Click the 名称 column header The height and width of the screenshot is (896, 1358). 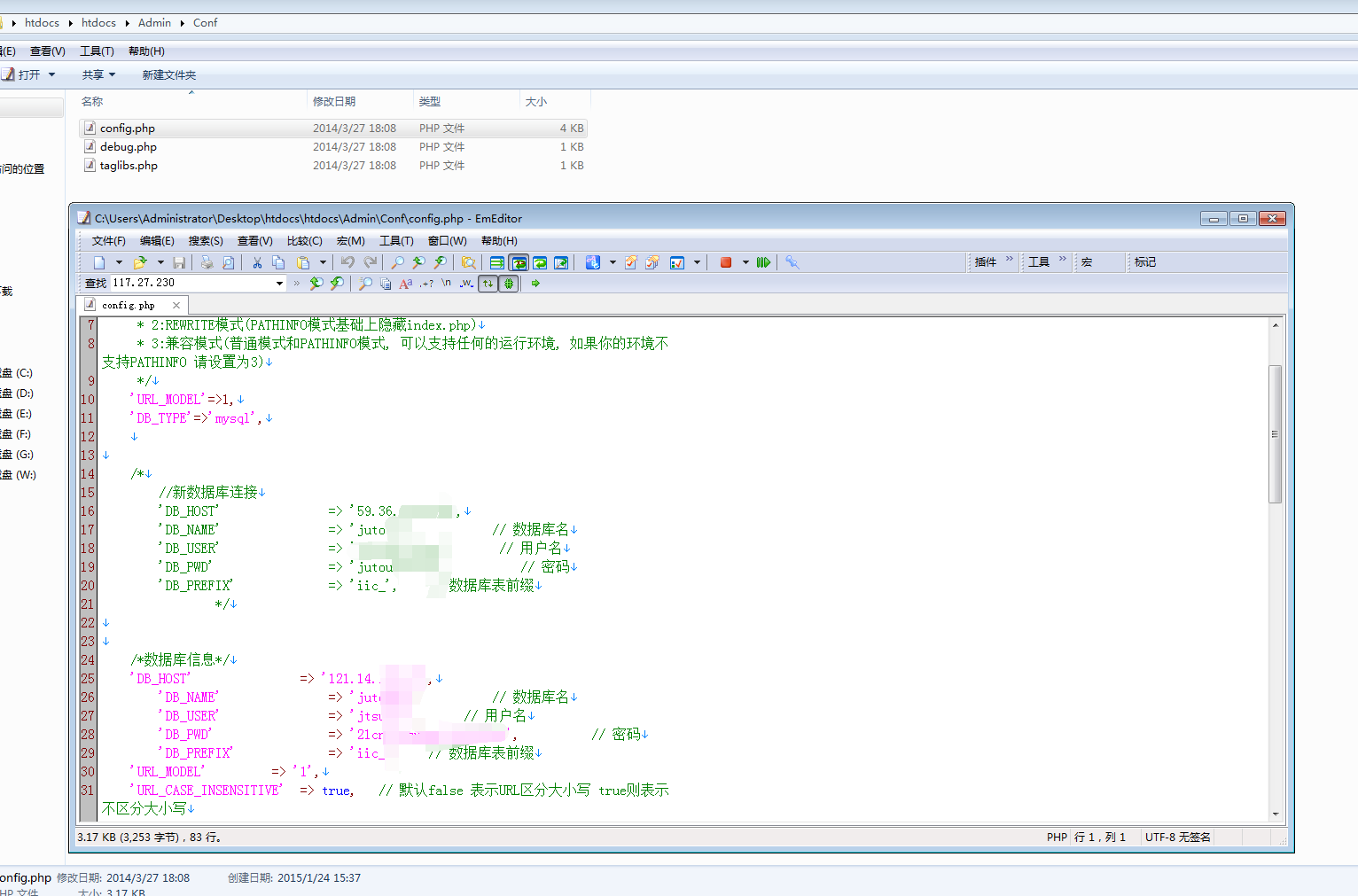click(92, 102)
